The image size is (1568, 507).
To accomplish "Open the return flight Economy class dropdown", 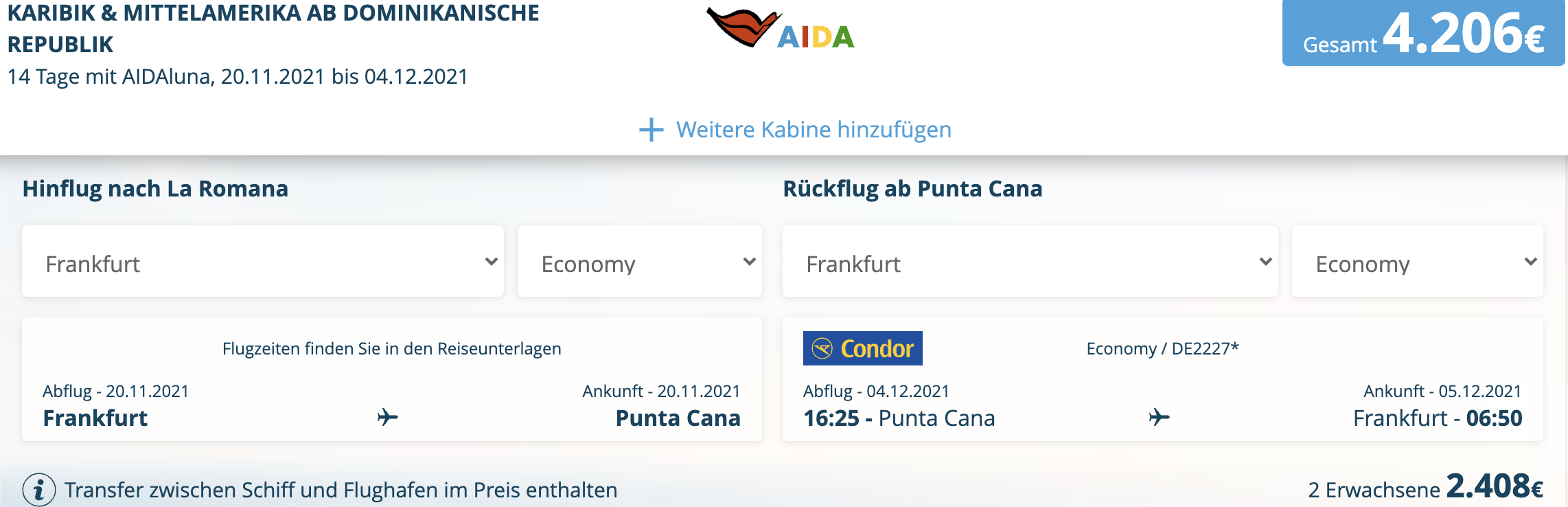I will (1417, 262).
